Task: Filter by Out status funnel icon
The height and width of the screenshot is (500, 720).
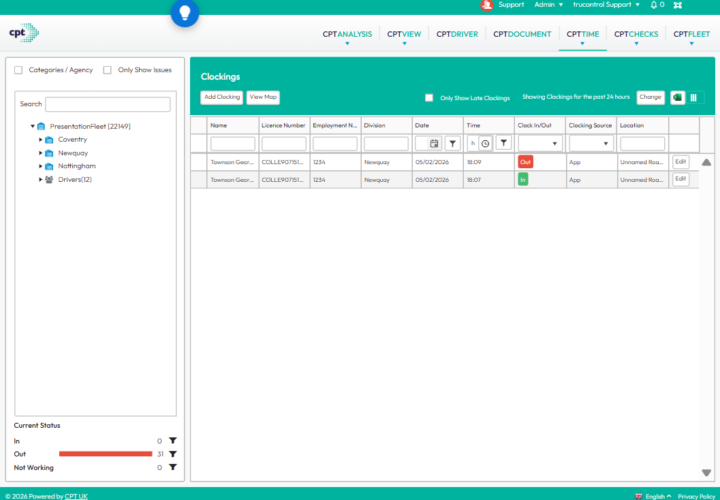Action: tap(173, 454)
